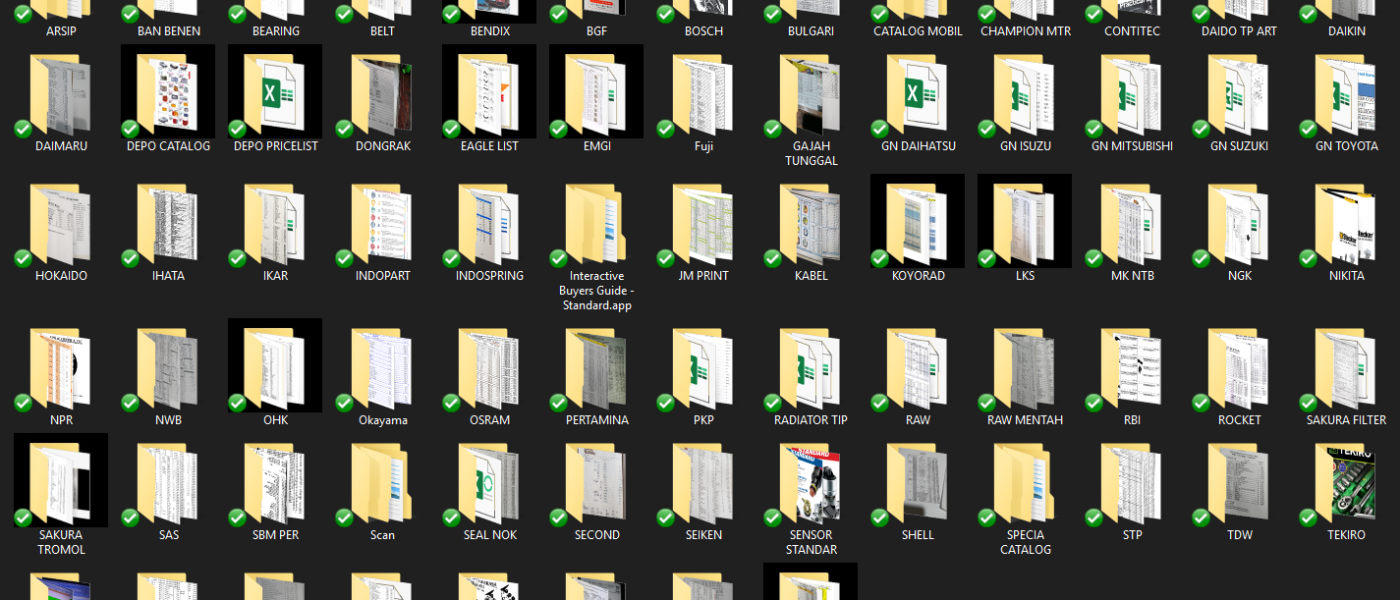Image resolution: width=1400 pixels, height=600 pixels.
Task: Select the NIKITA folder icon
Action: [1346, 226]
